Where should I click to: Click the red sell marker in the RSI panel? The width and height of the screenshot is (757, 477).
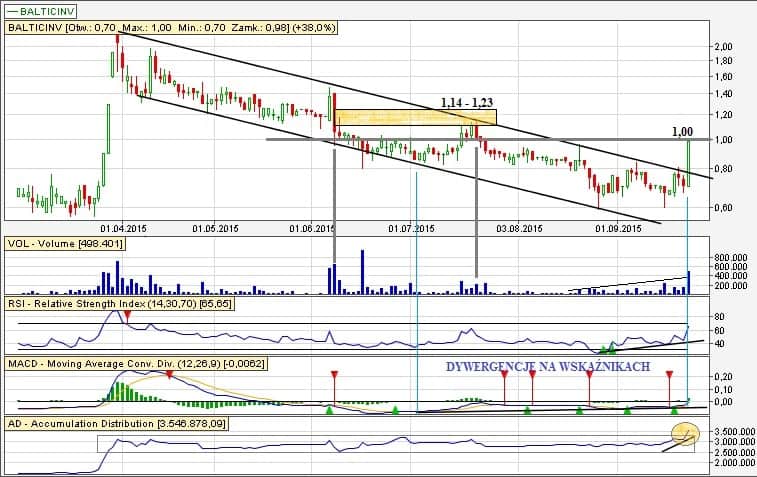click(126, 314)
